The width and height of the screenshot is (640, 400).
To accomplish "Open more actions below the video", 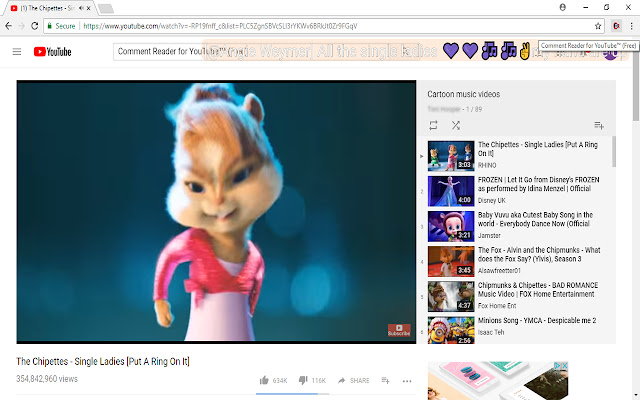I will tap(407, 381).
